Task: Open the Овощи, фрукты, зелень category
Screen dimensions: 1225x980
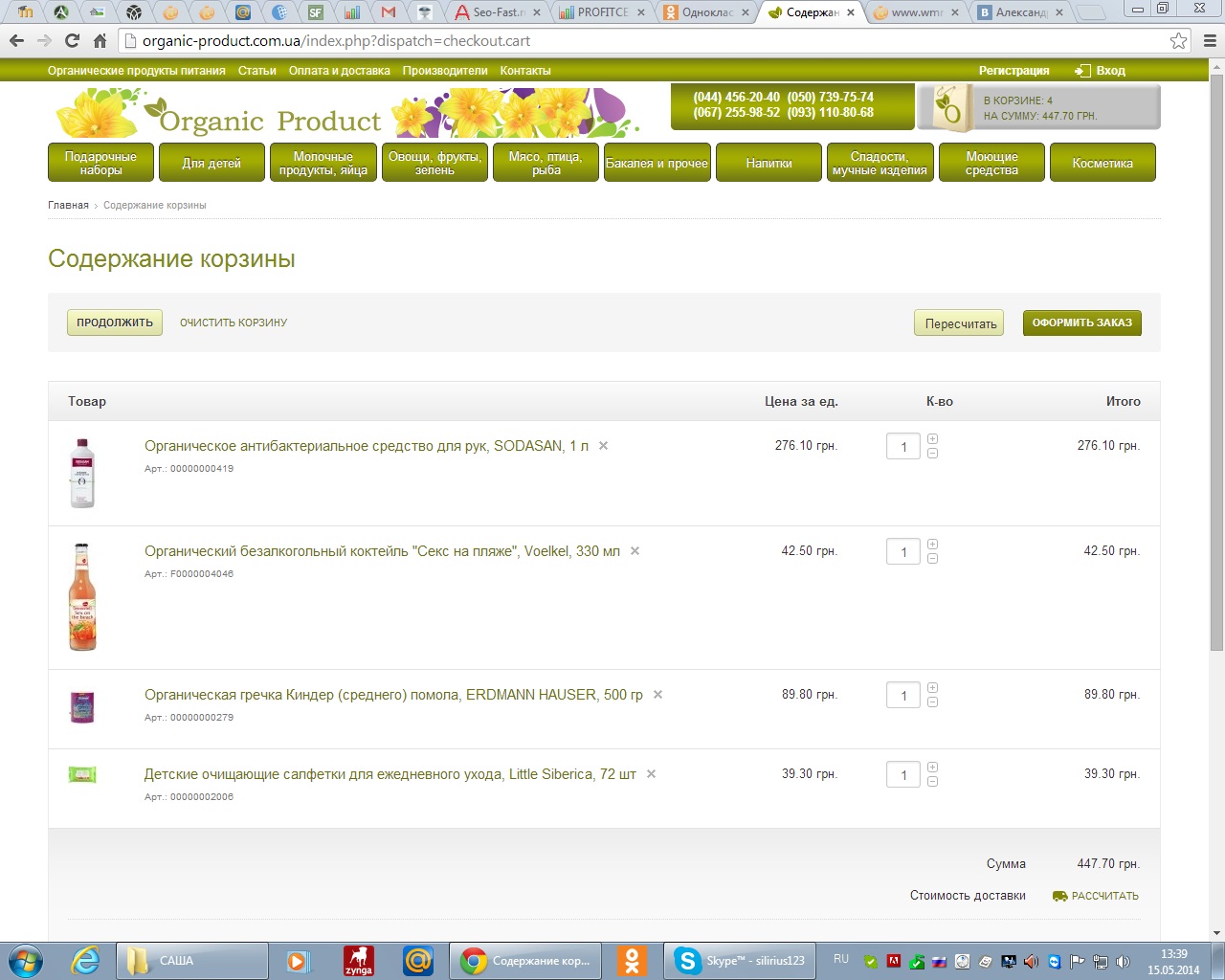Action: (434, 163)
